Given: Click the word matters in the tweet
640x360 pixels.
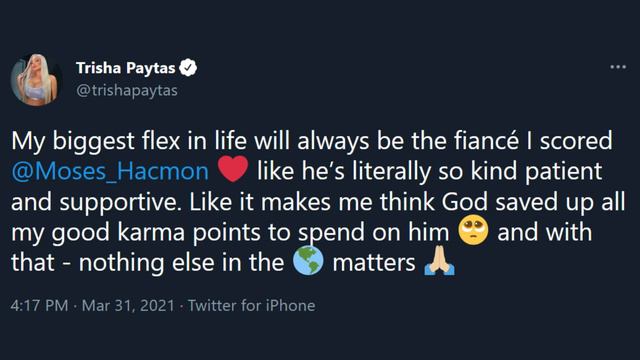Looking at the screenshot, I should pos(374,263).
